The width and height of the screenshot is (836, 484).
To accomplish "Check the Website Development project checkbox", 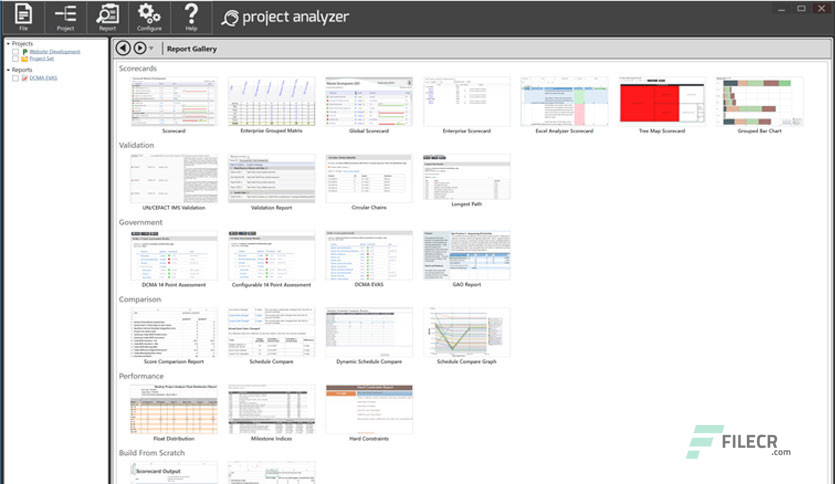I will (15, 52).
